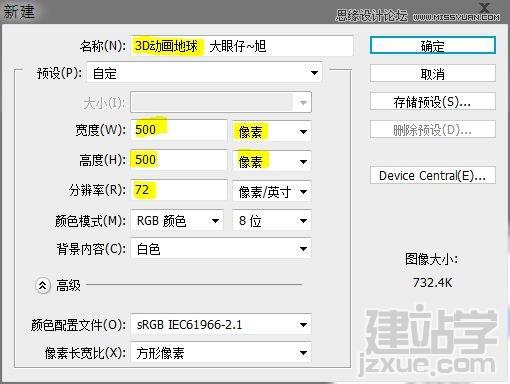Open the 颜色配置文件 dropdown

221,324
